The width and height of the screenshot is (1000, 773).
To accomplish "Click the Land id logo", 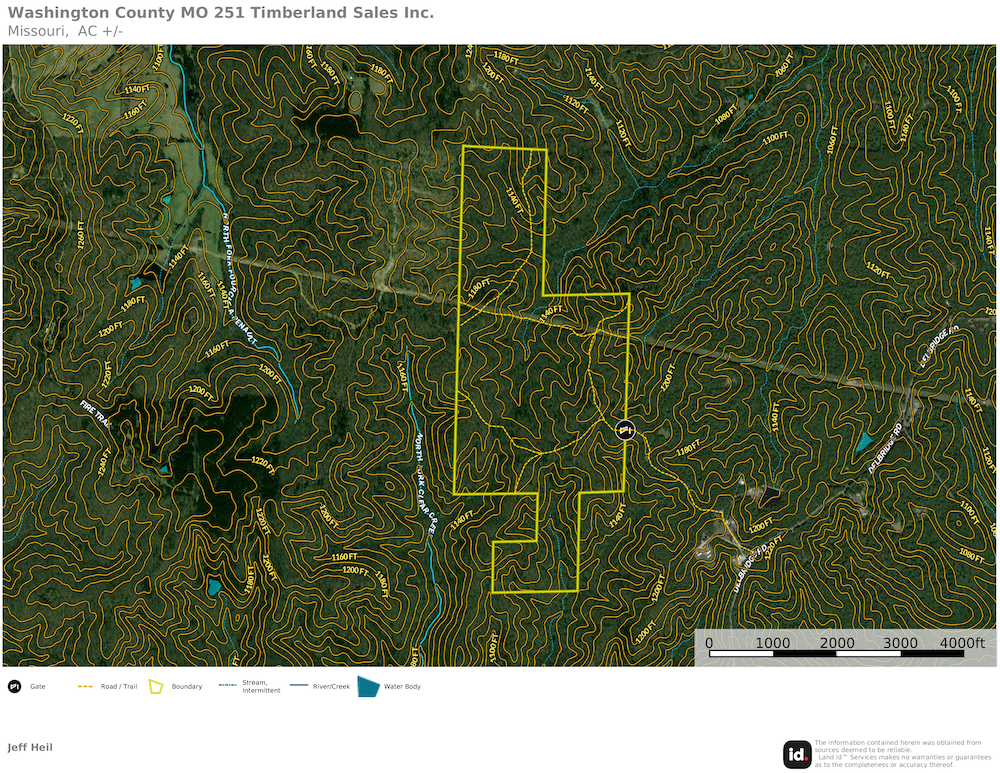I will (797, 754).
